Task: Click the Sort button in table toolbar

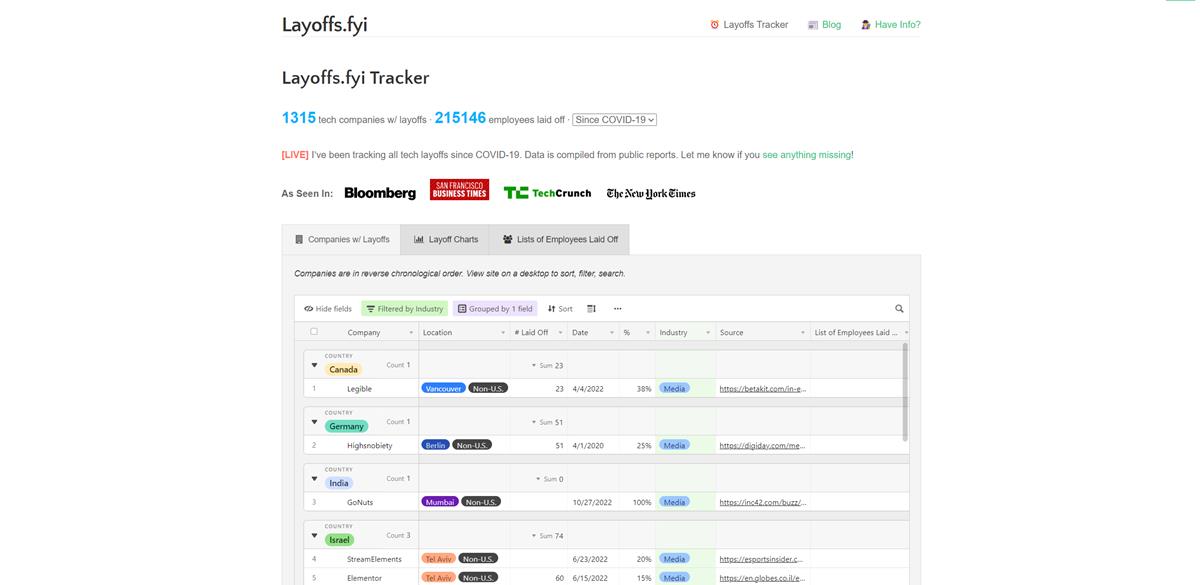Action: (x=560, y=309)
